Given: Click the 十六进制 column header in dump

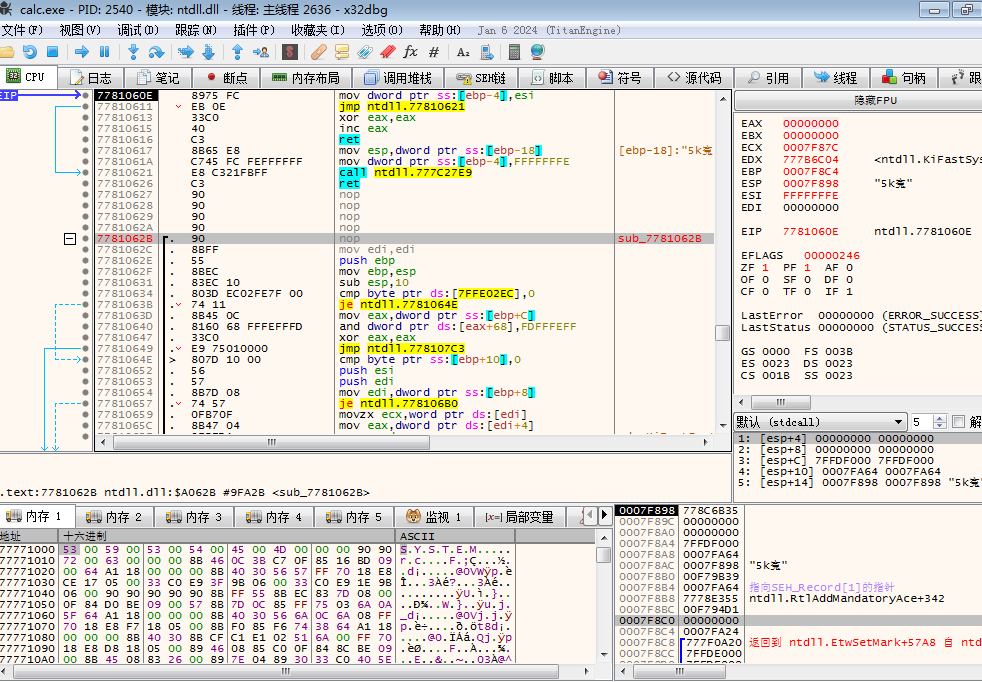Looking at the screenshot, I should [228, 536].
